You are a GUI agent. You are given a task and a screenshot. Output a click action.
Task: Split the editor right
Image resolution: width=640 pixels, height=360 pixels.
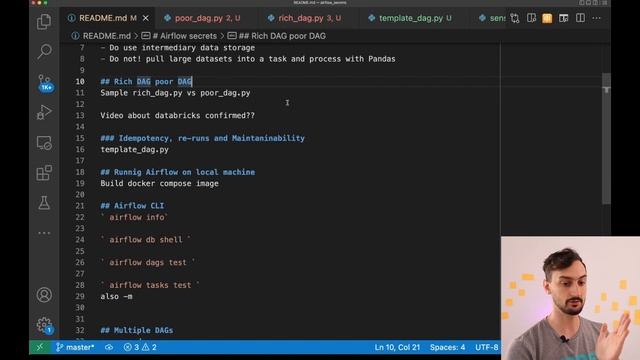(x=580, y=18)
